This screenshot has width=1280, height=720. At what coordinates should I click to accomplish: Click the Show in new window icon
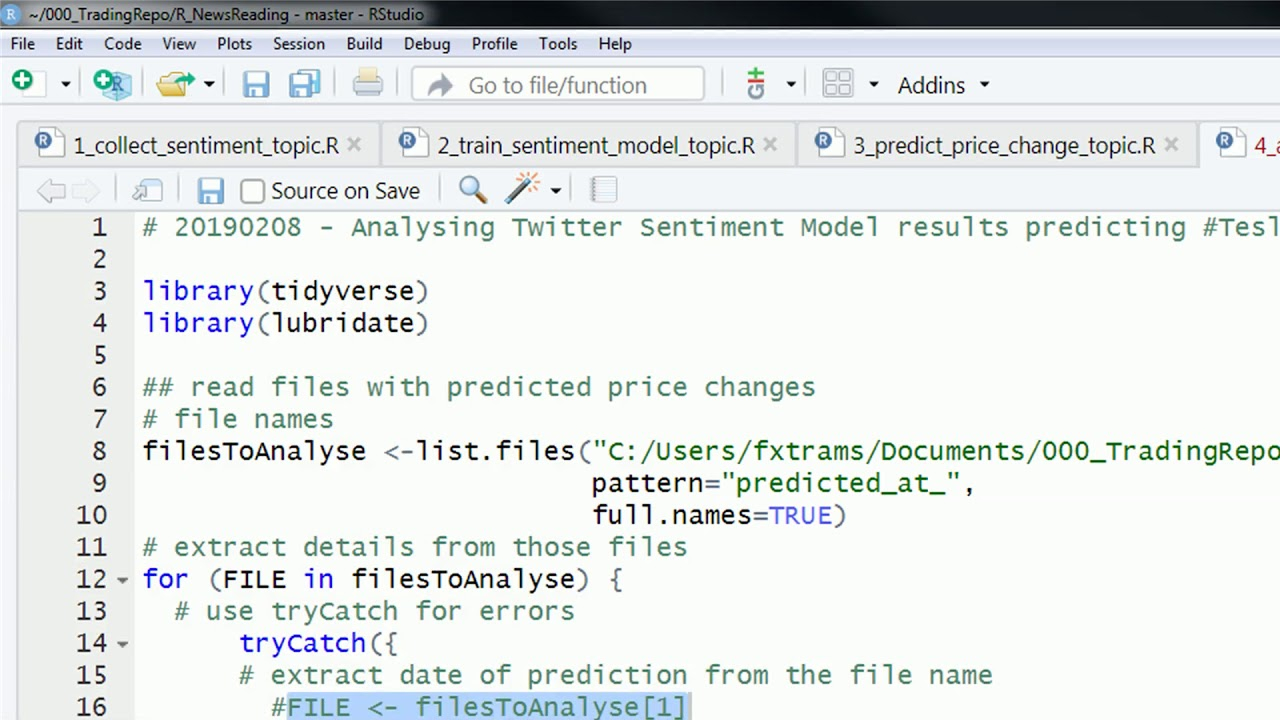point(148,190)
